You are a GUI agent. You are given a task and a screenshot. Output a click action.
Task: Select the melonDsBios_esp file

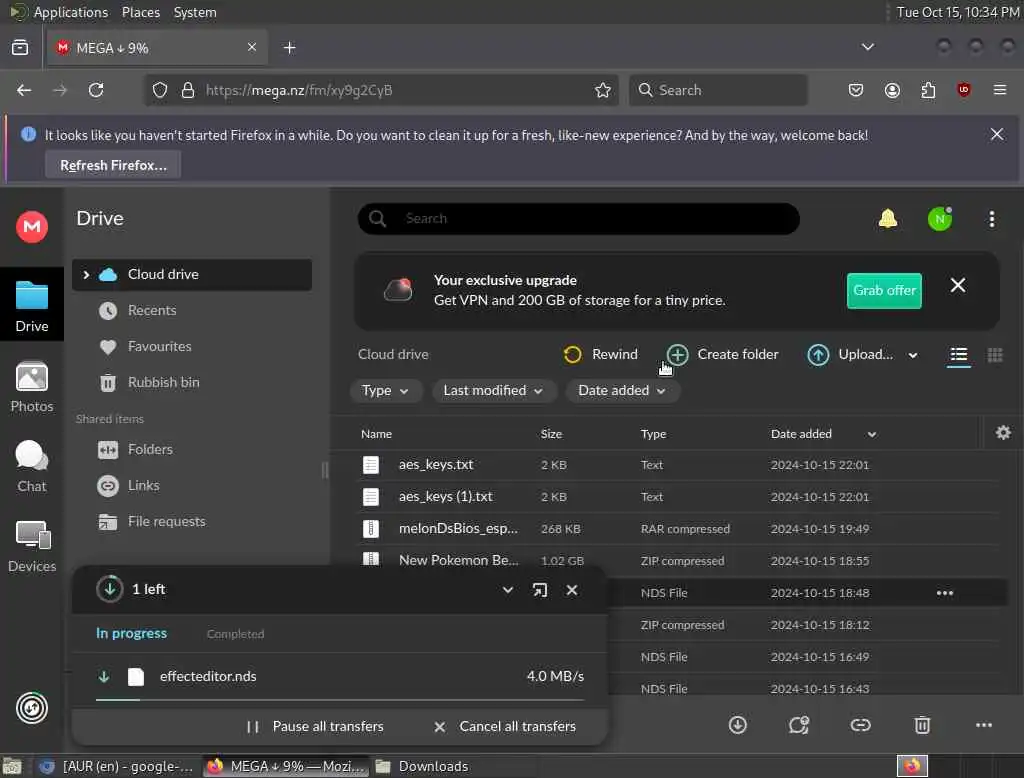[x=679, y=529]
